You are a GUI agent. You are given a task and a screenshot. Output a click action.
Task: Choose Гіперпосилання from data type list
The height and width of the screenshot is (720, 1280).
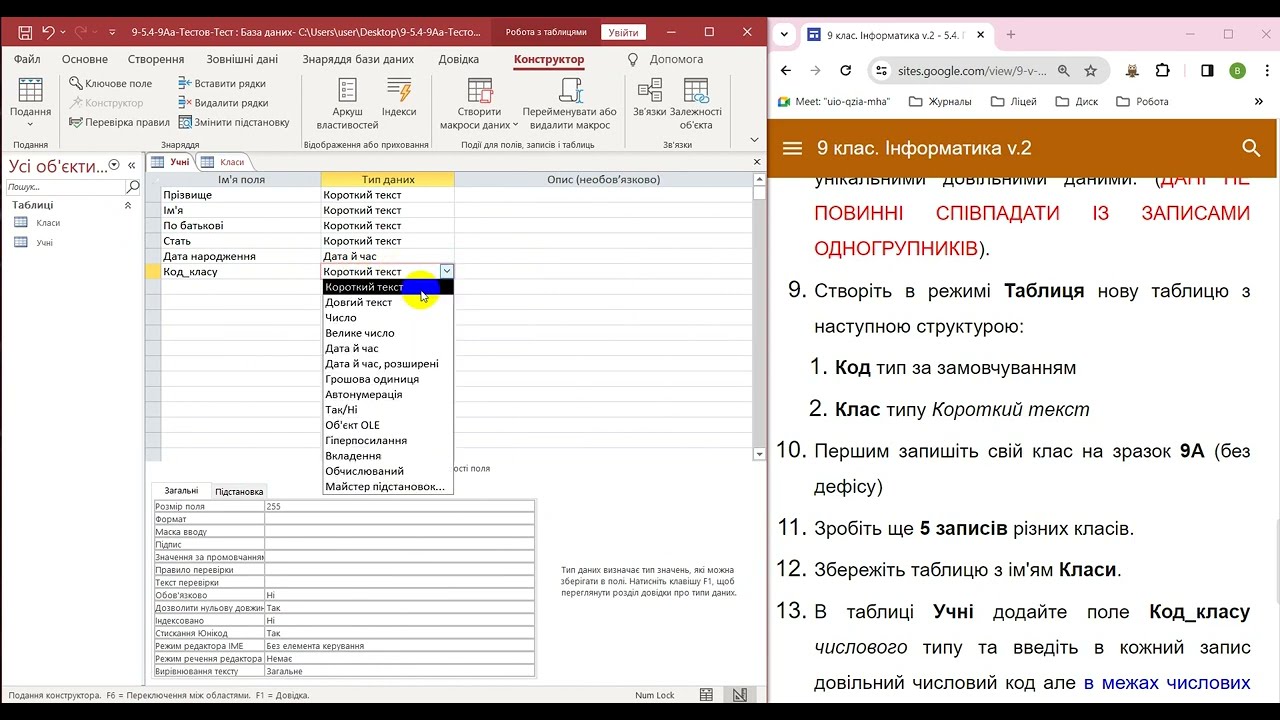click(x=388, y=440)
